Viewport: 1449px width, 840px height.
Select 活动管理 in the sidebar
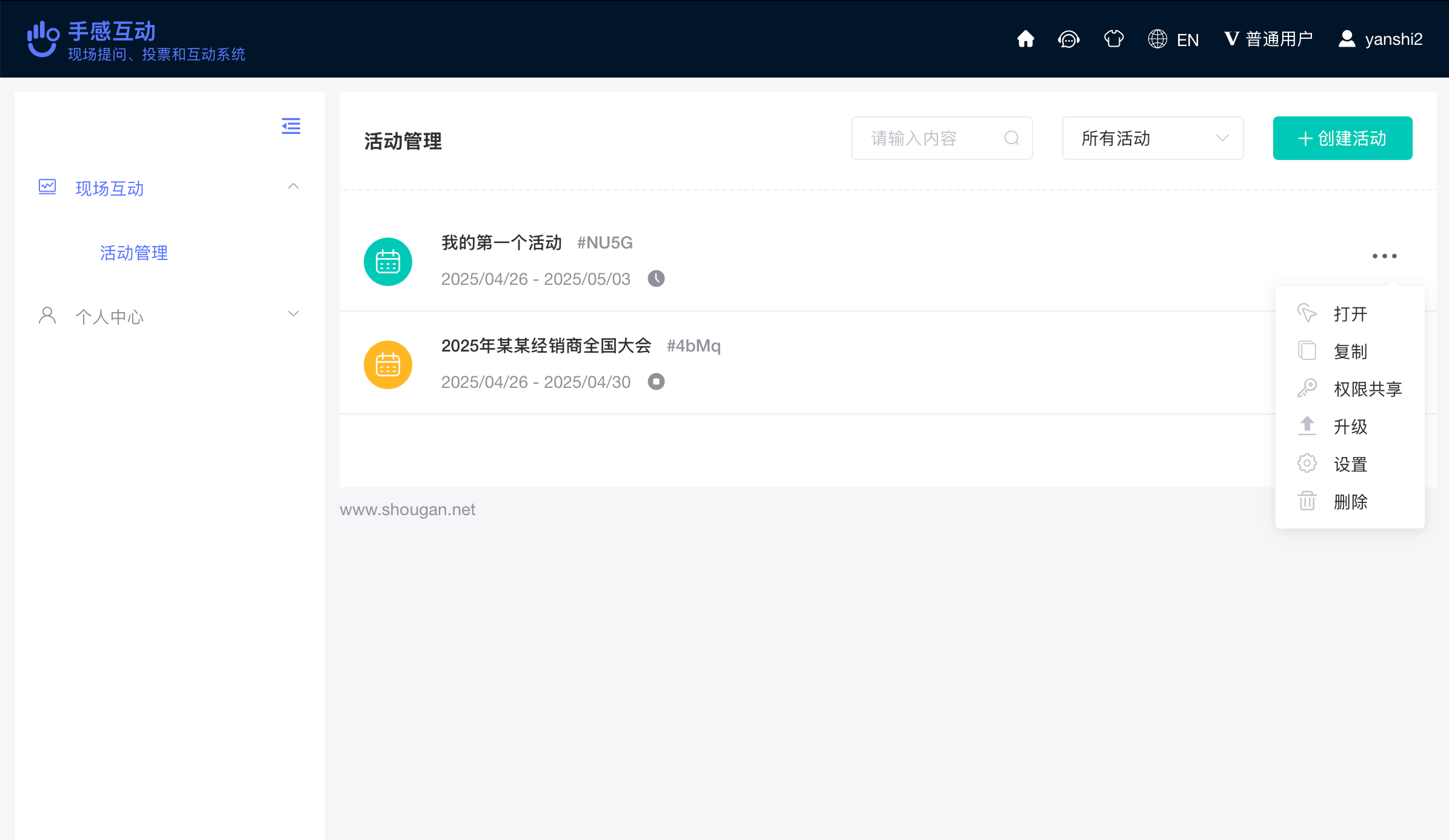point(133,253)
